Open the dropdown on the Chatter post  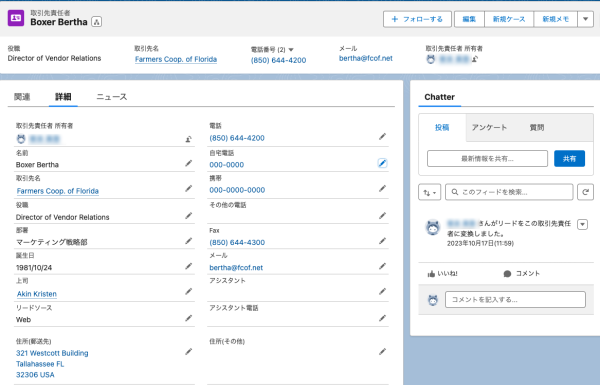(582, 224)
